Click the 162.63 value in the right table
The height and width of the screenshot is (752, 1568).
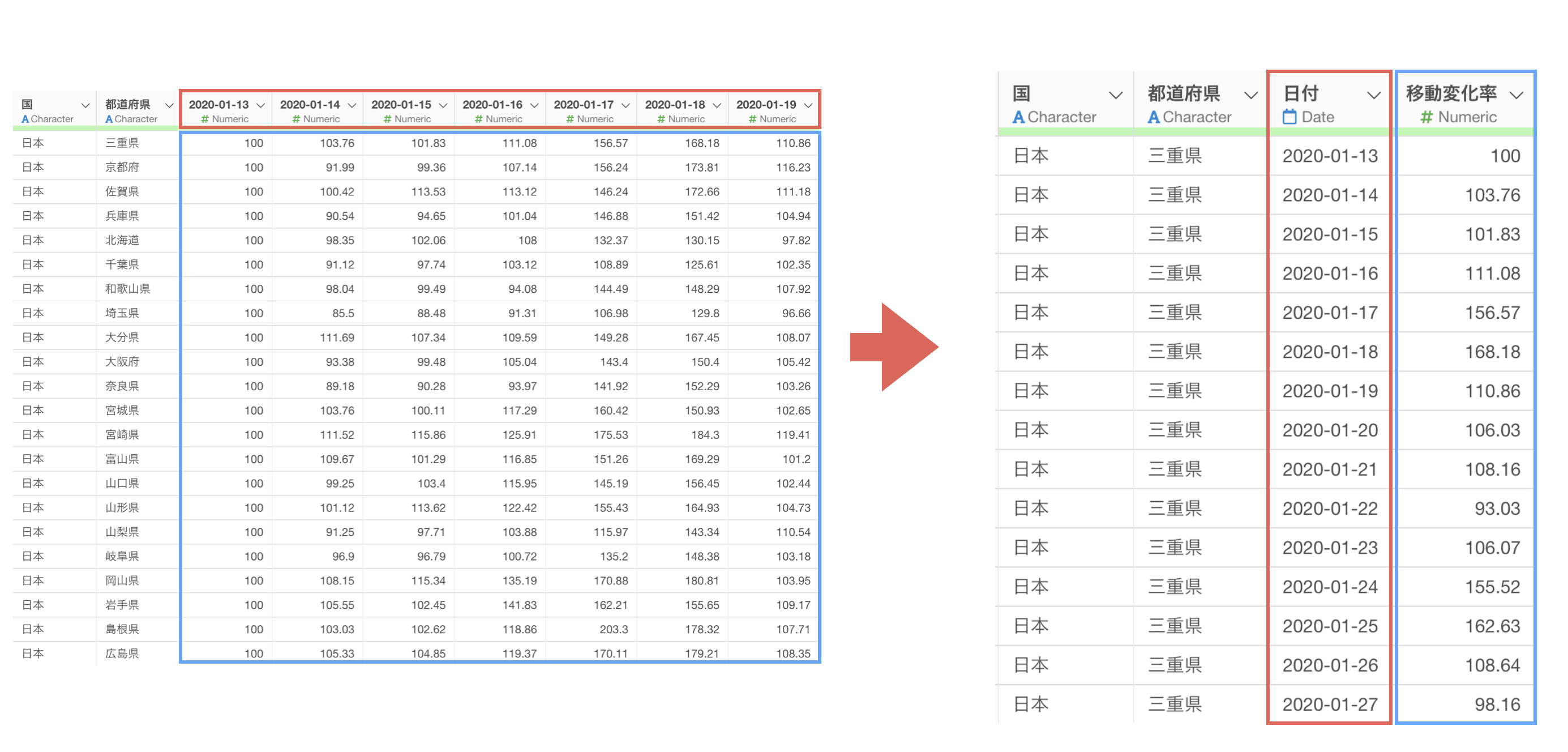tap(1493, 626)
